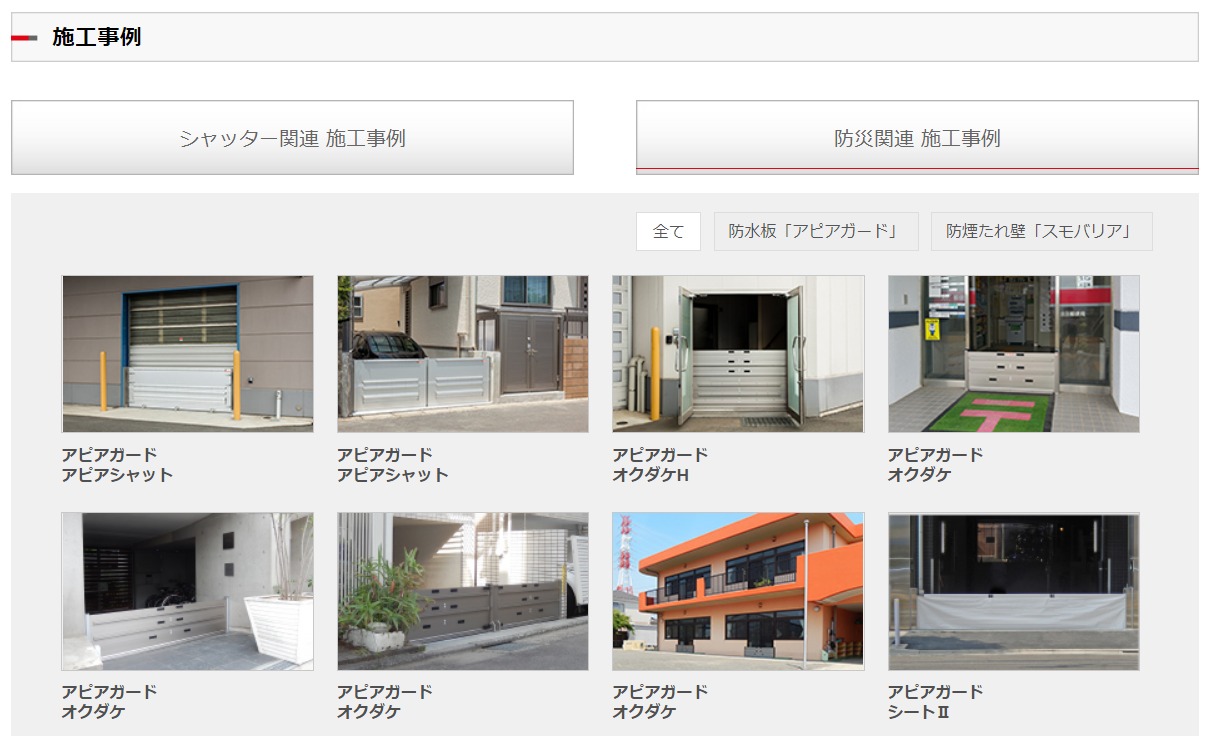The image size is (1212, 736).
Task: Open the シートⅡ sheet barrier thumbnail
Action: [1014, 591]
